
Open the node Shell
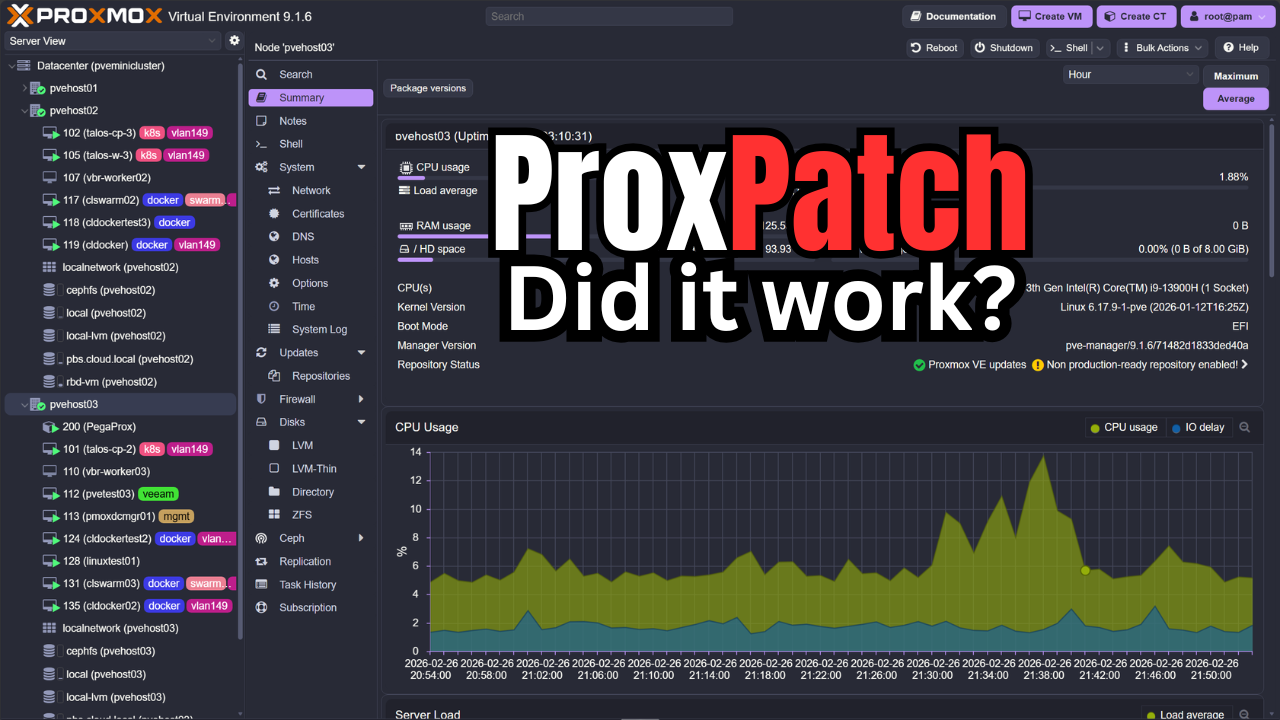point(289,143)
